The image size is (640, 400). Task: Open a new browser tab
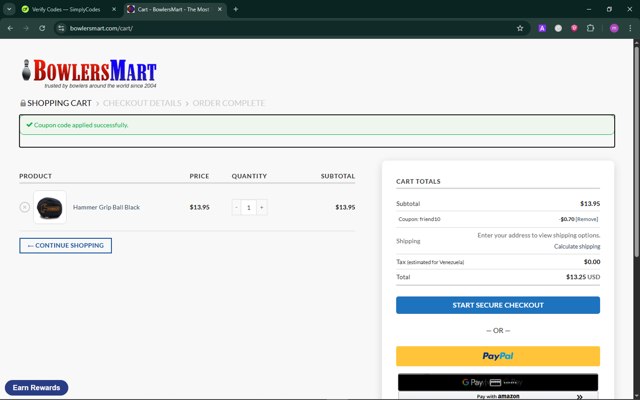pyautogui.click(x=236, y=9)
